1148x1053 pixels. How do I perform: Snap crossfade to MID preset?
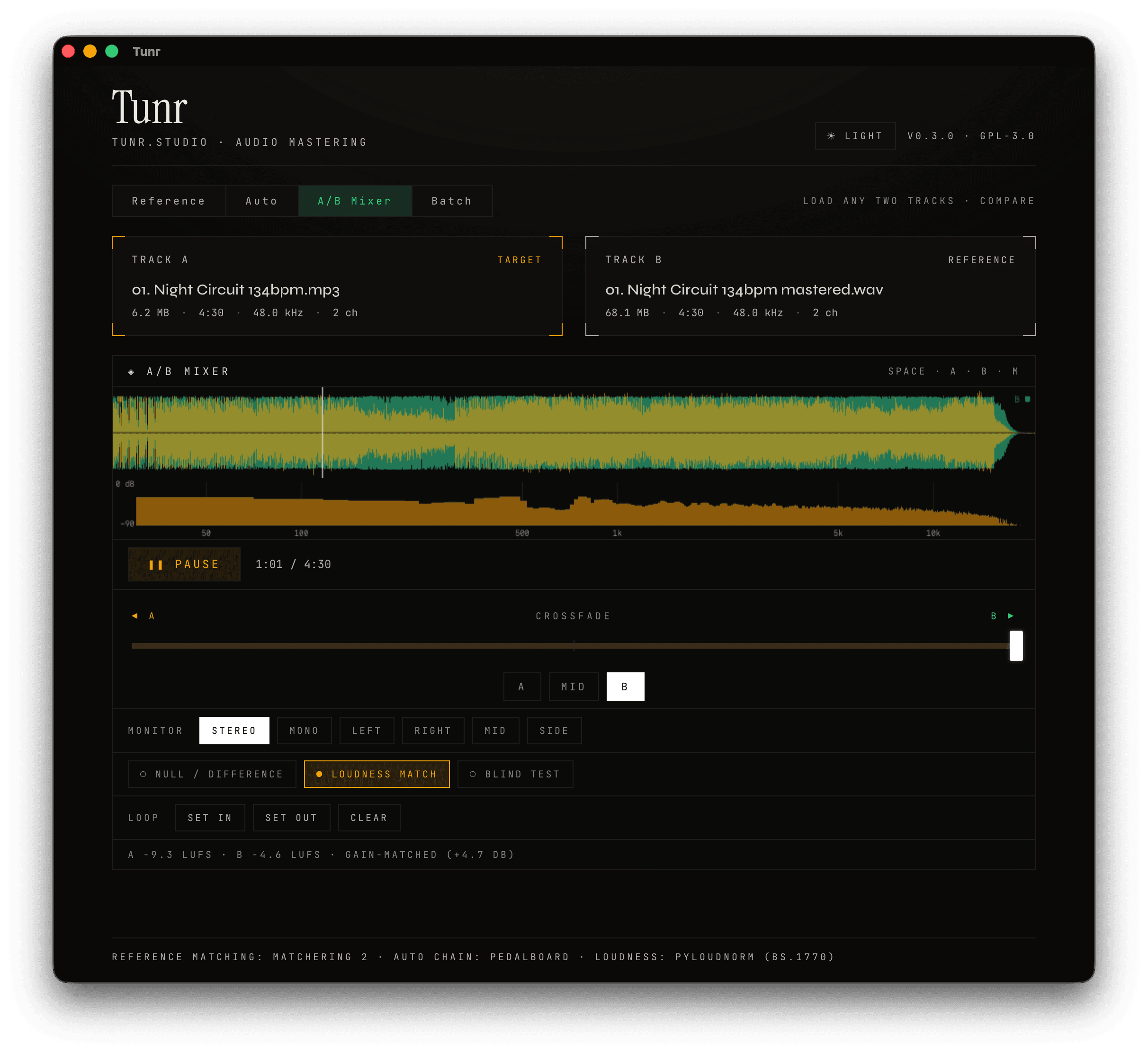[x=574, y=687]
